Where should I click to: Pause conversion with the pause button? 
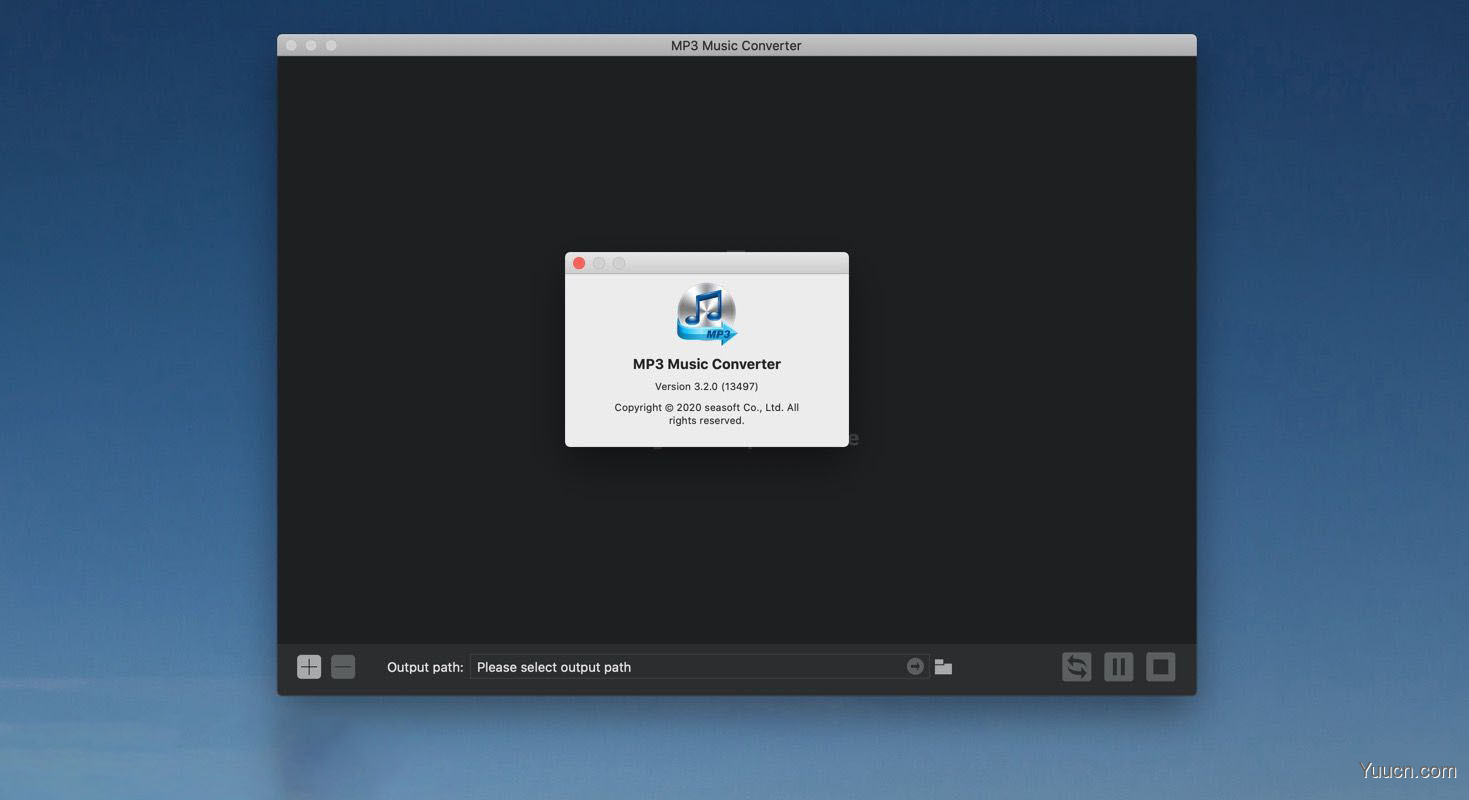pos(1119,667)
